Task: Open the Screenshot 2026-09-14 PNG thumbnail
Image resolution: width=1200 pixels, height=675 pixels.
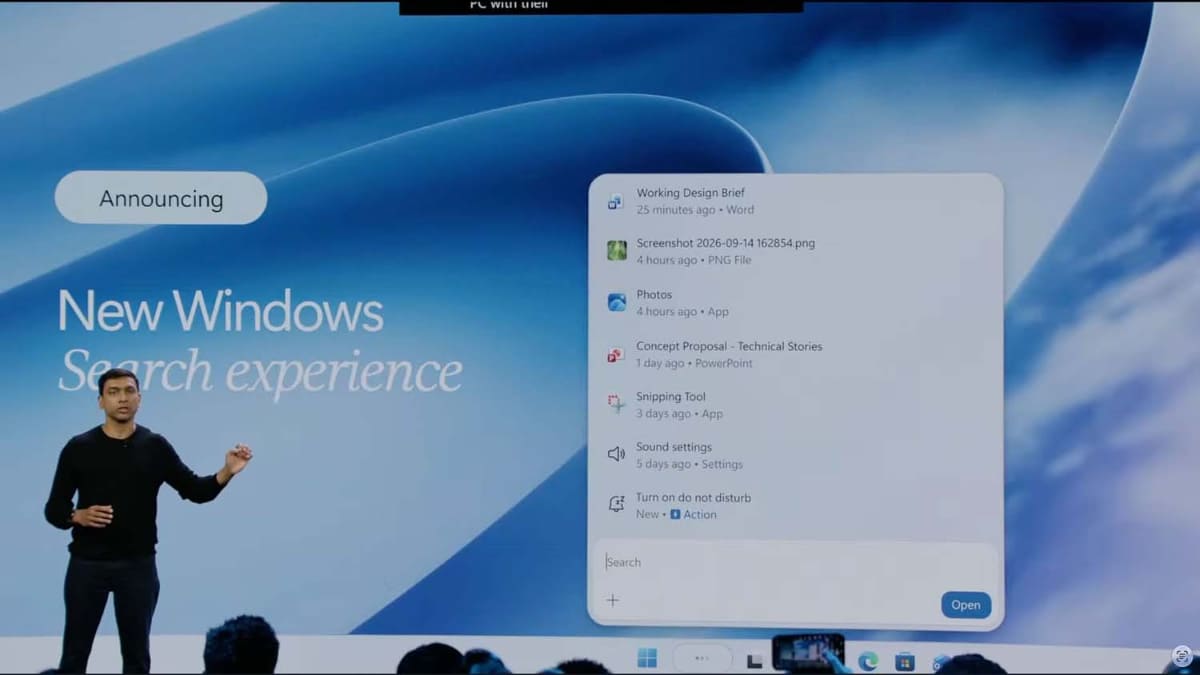Action: (x=617, y=251)
